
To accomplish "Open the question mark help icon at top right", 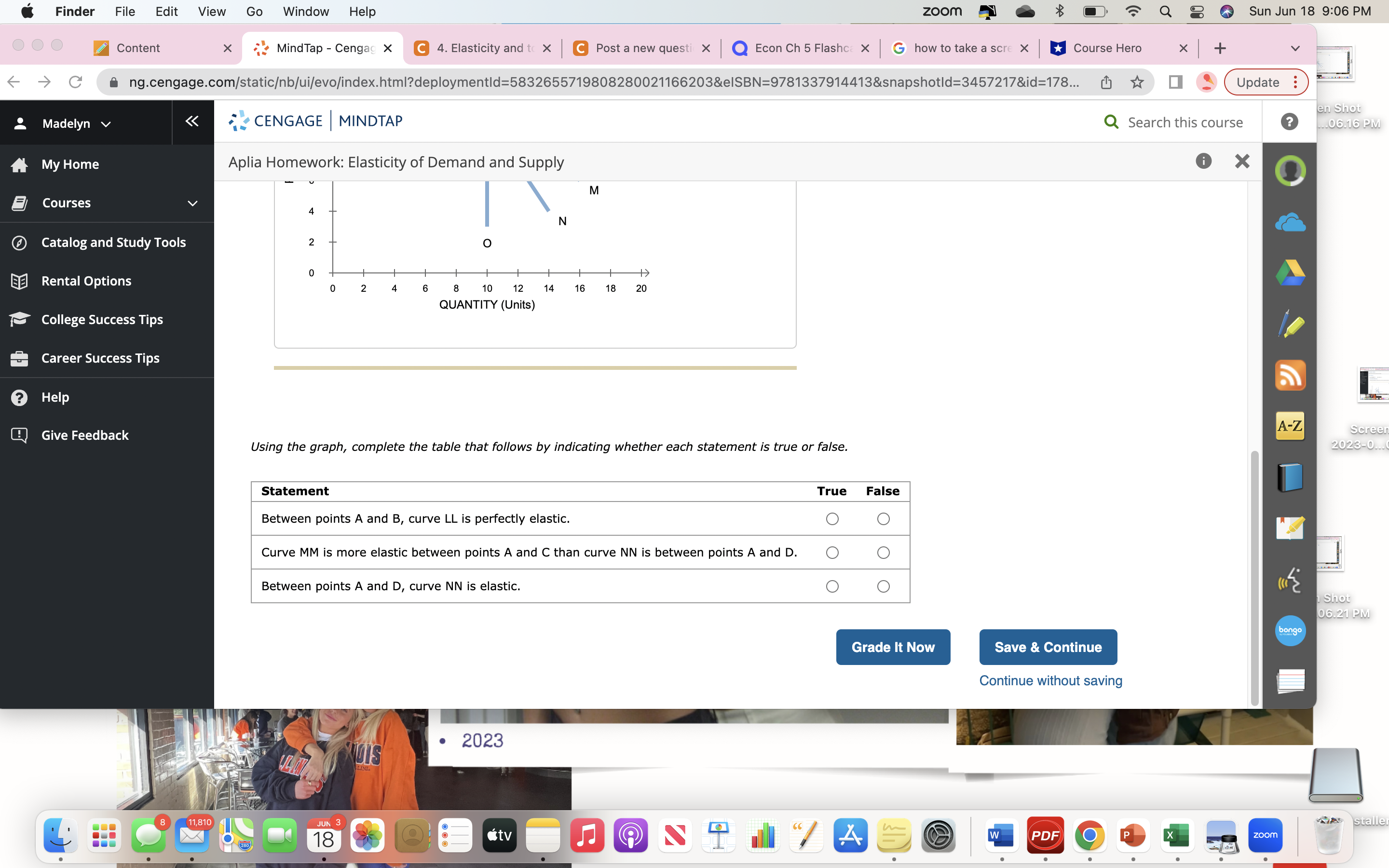I will click(1289, 122).
